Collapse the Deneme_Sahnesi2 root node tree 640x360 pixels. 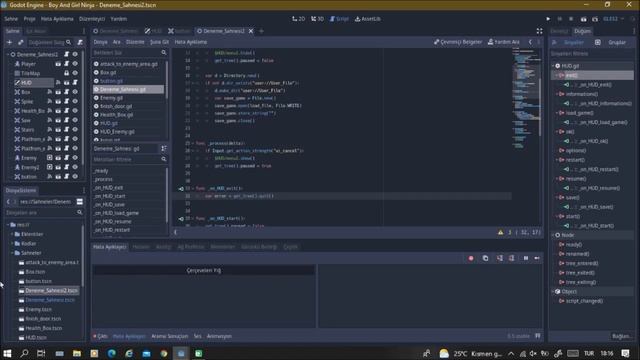[x=8, y=54]
